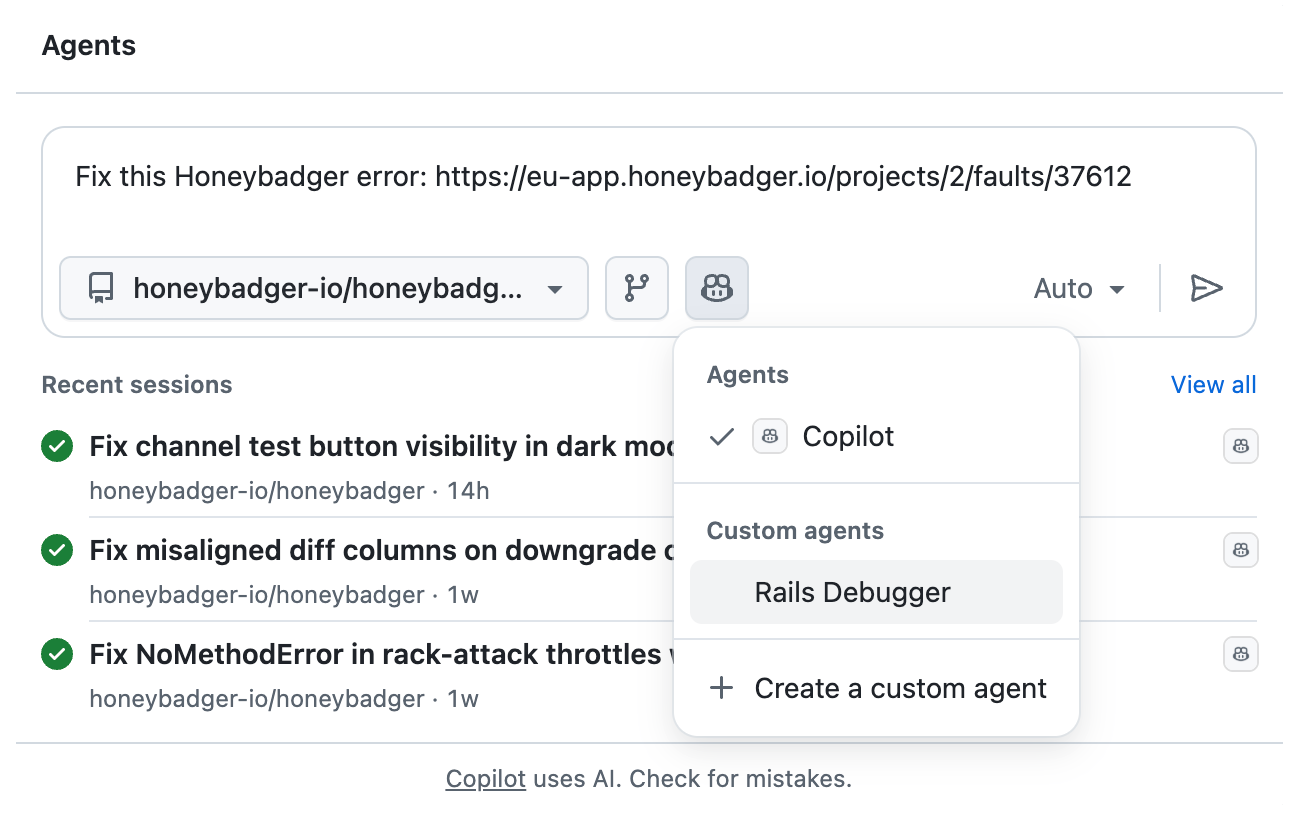Select the Copilot agent with checkmark
The height and width of the screenshot is (820, 1300).
(848, 436)
